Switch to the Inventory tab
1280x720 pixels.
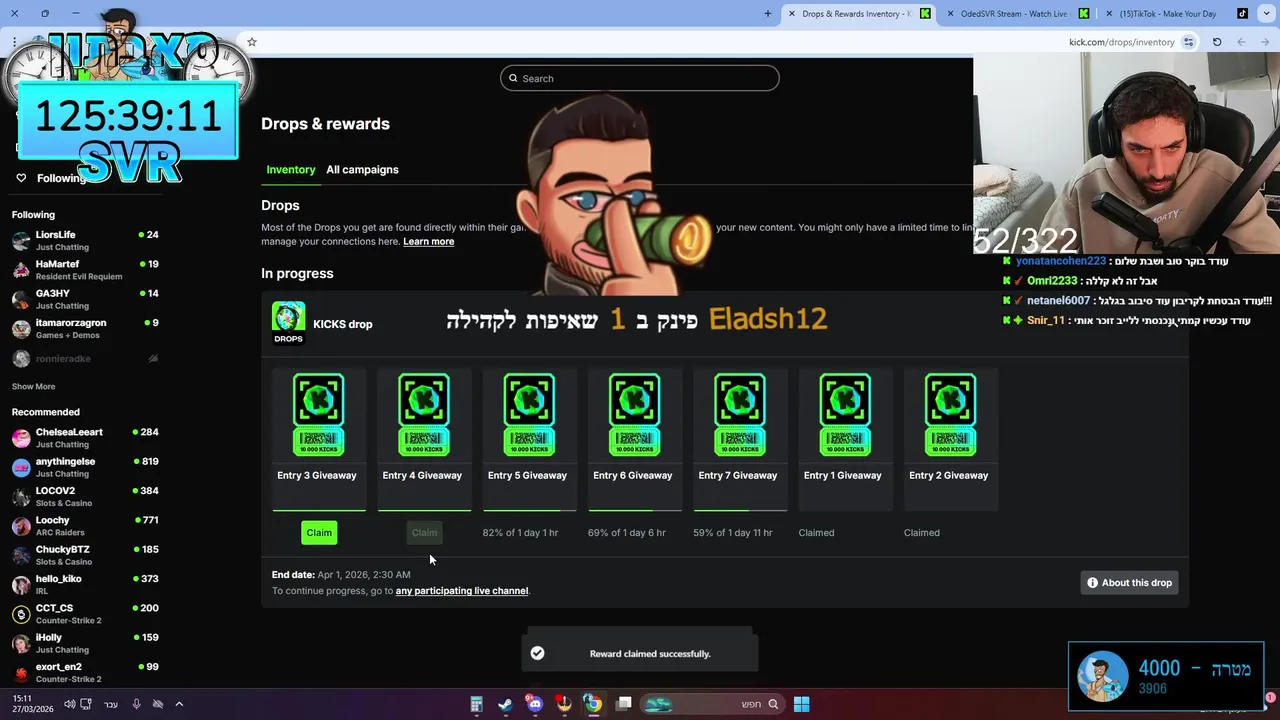click(291, 169)
